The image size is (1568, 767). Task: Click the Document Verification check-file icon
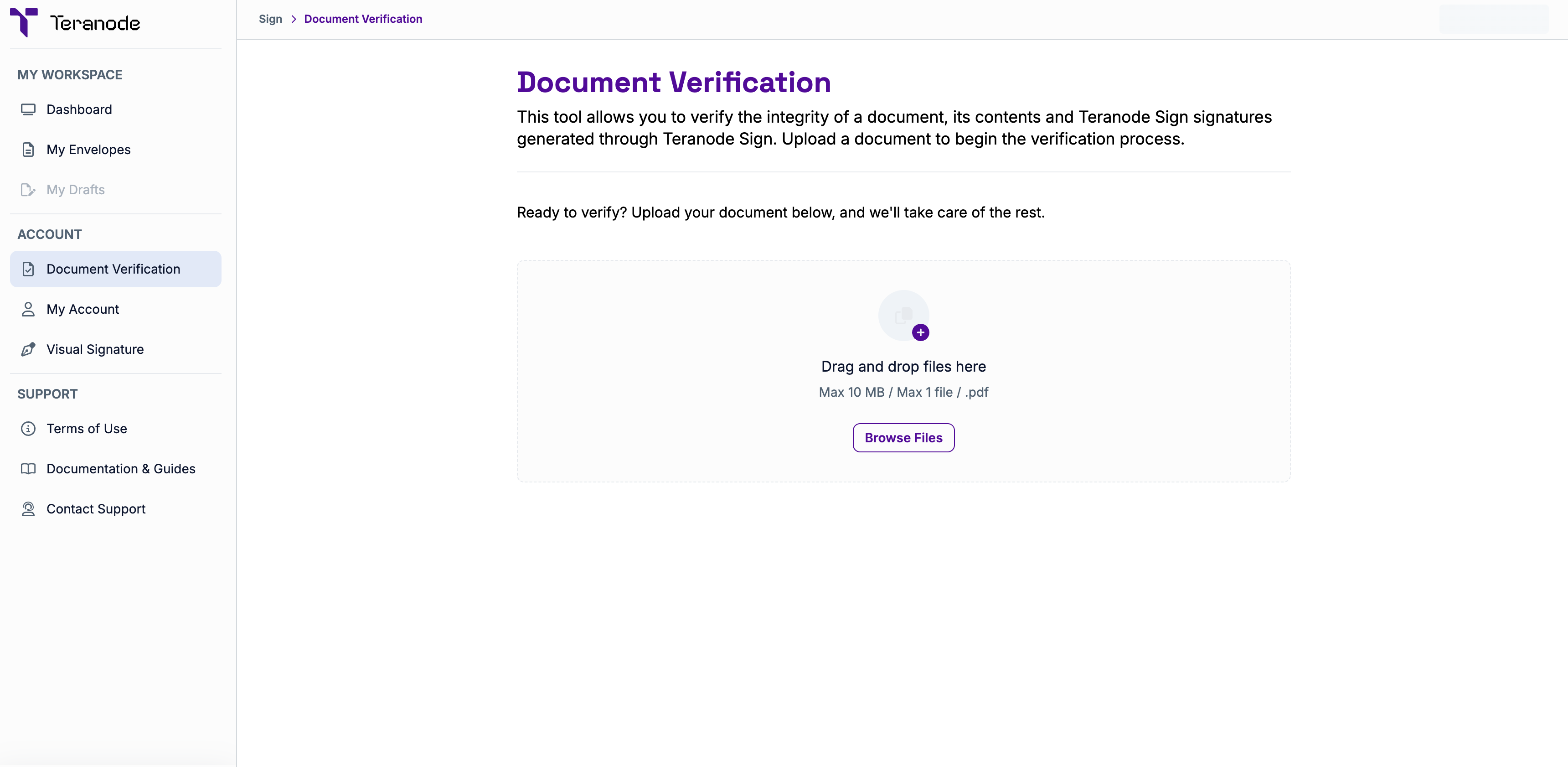pos(28,269)
